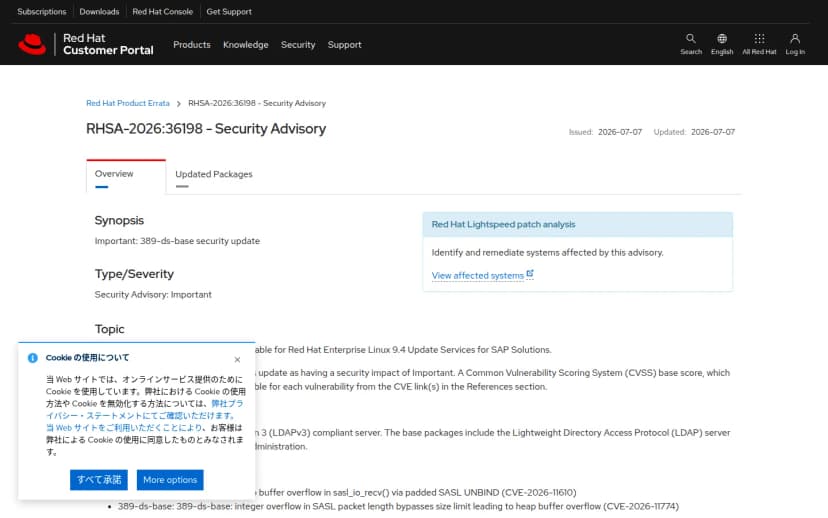Open the Get Support link
Image resolution: width=828 pixels, height=518 pixels.
pyautogui.click(x=229, y=12)
